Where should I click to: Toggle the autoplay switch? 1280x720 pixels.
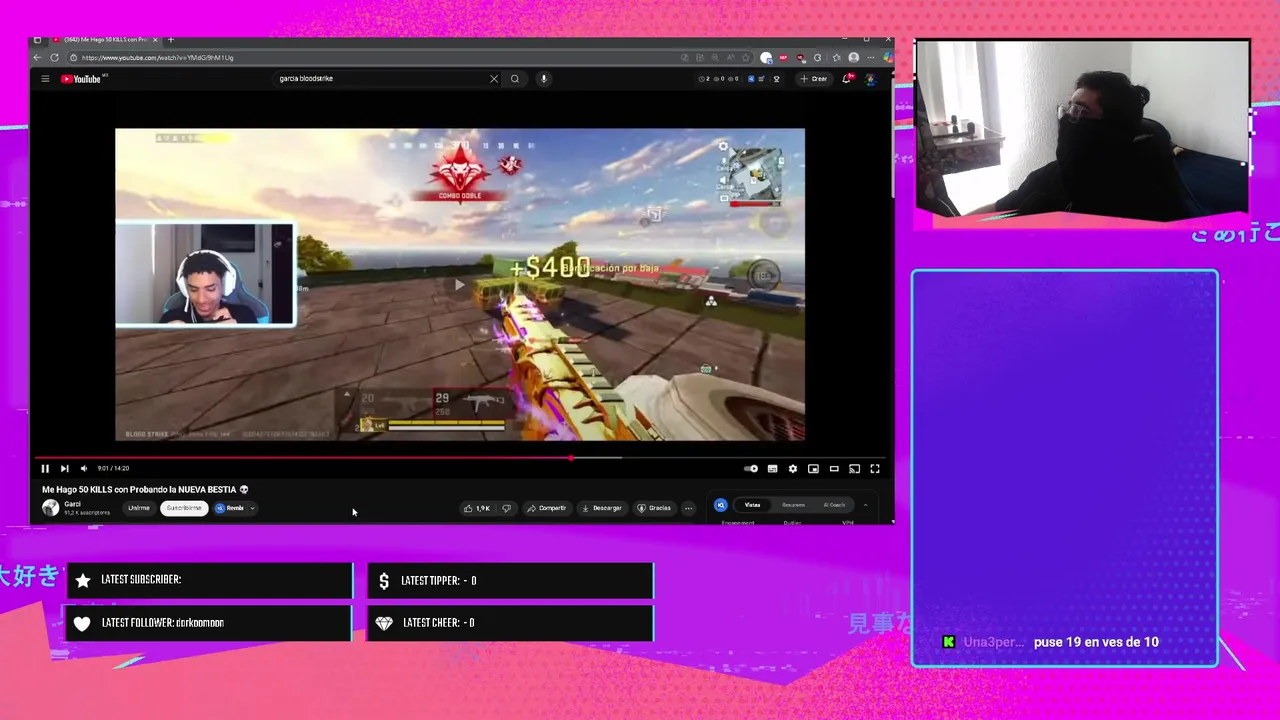click(x=751, y=468)
